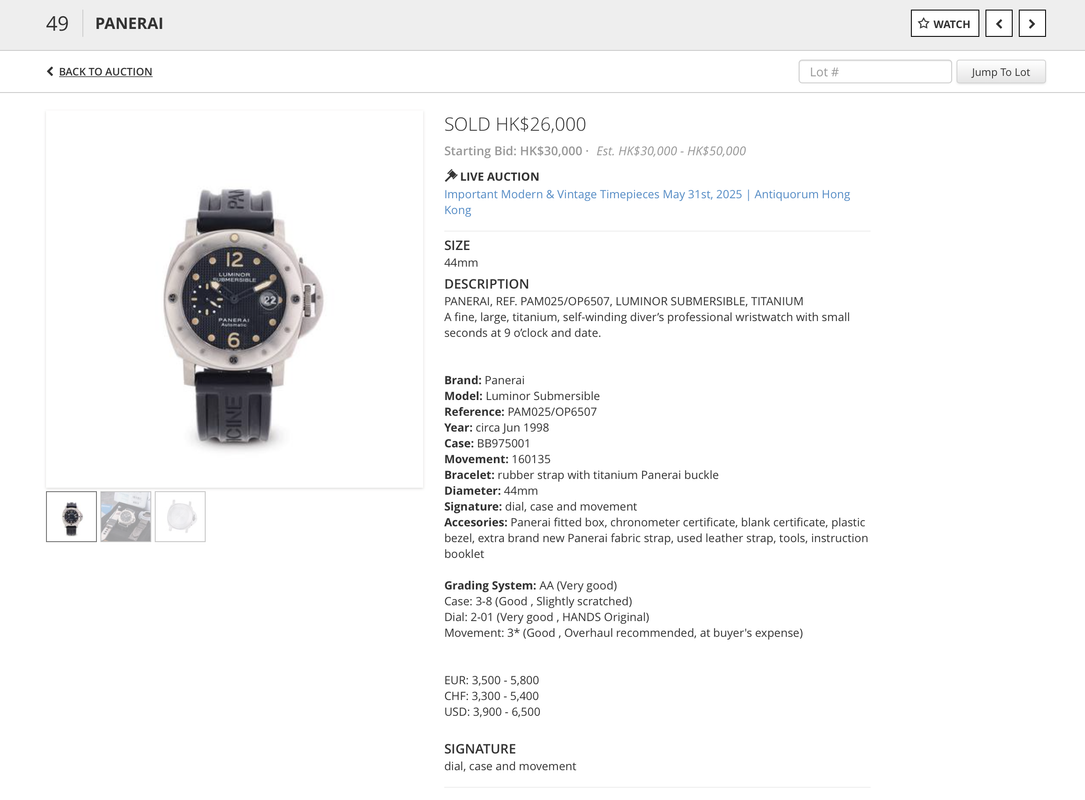1085x800 pixels.
Task: Open the Antiquorum Hong Kong auction link
Action: click(647, 202)
